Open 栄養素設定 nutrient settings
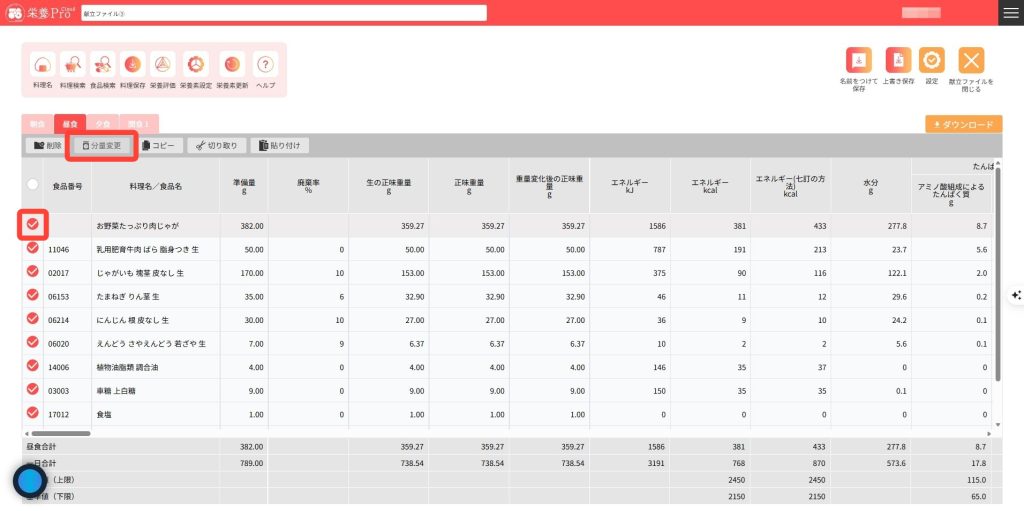The height and width of the screenshot is (511, 1024). [x=196, y=65]
